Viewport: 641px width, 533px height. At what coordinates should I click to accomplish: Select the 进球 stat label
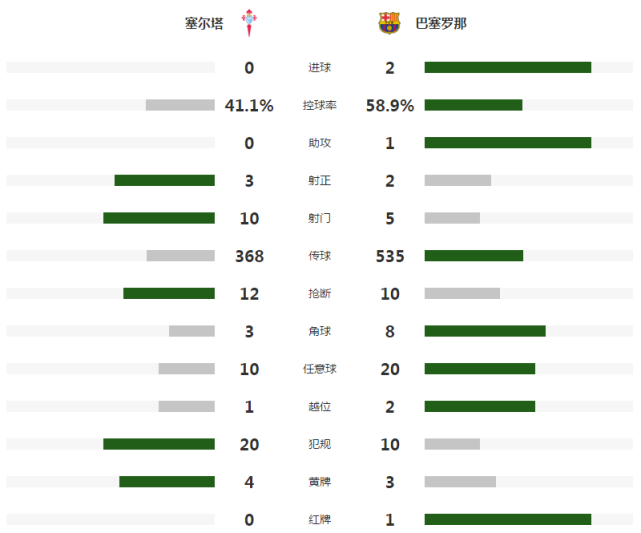[x=319, y=67]
